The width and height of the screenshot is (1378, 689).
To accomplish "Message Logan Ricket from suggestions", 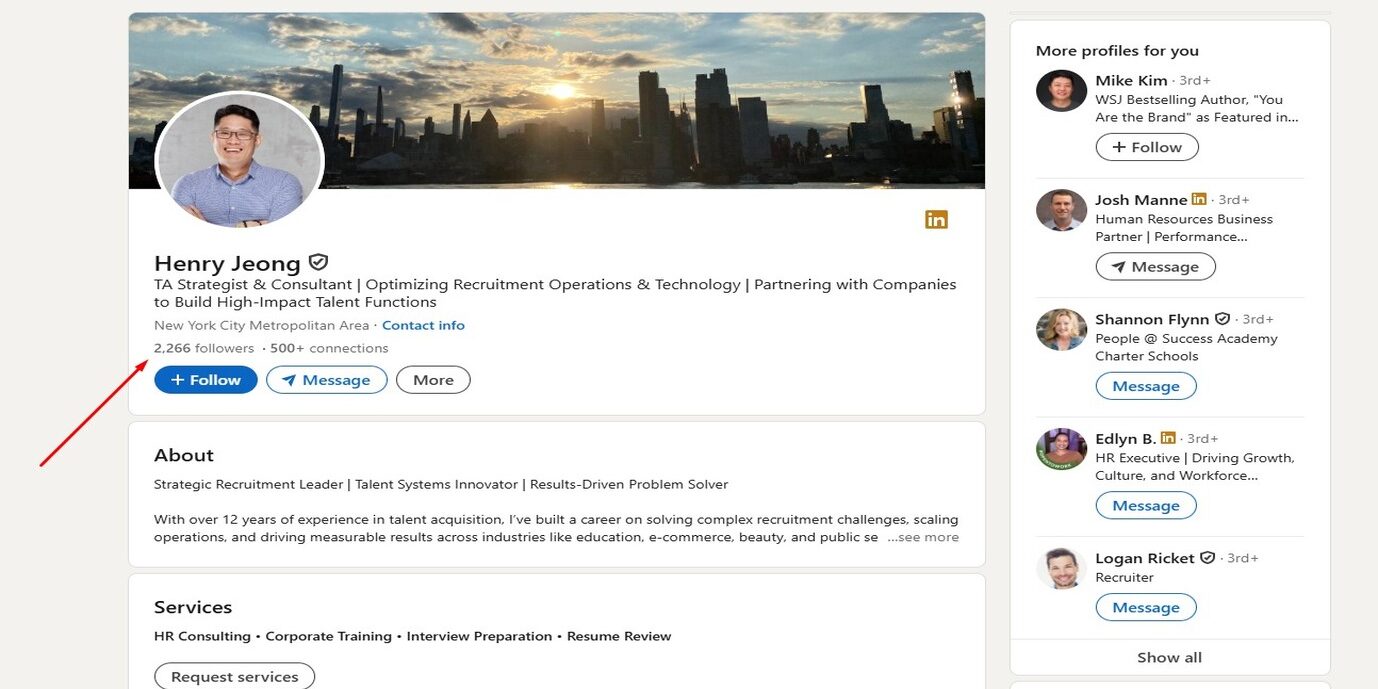I will point(1146,607).
